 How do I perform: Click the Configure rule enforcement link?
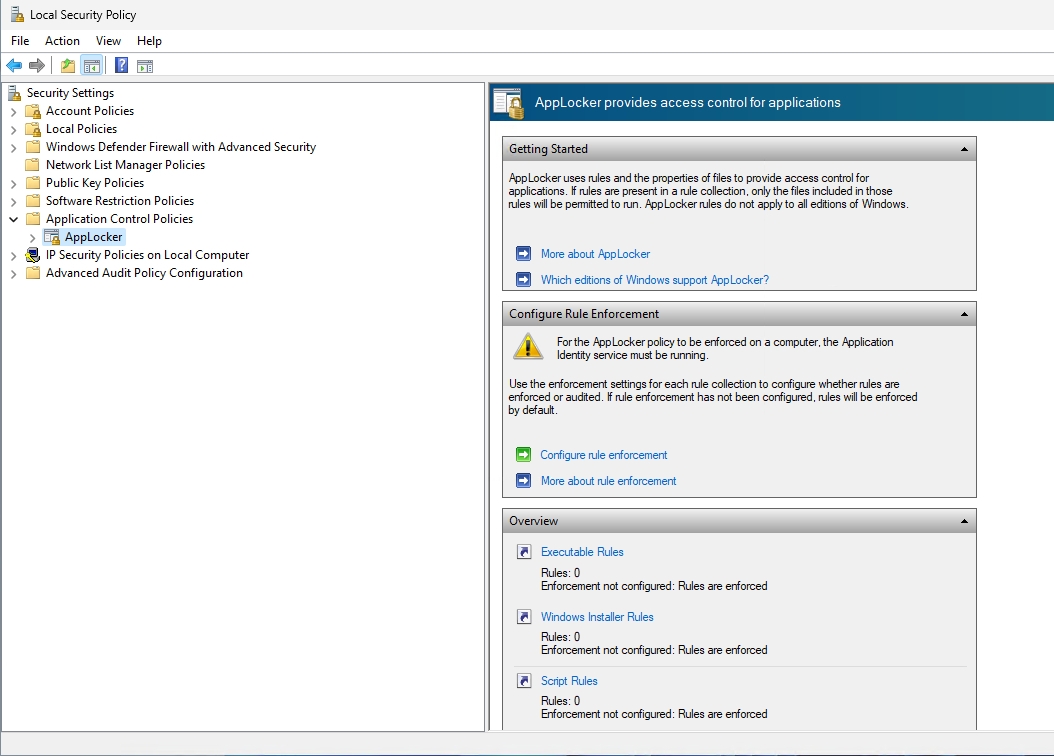click(603, 454)
